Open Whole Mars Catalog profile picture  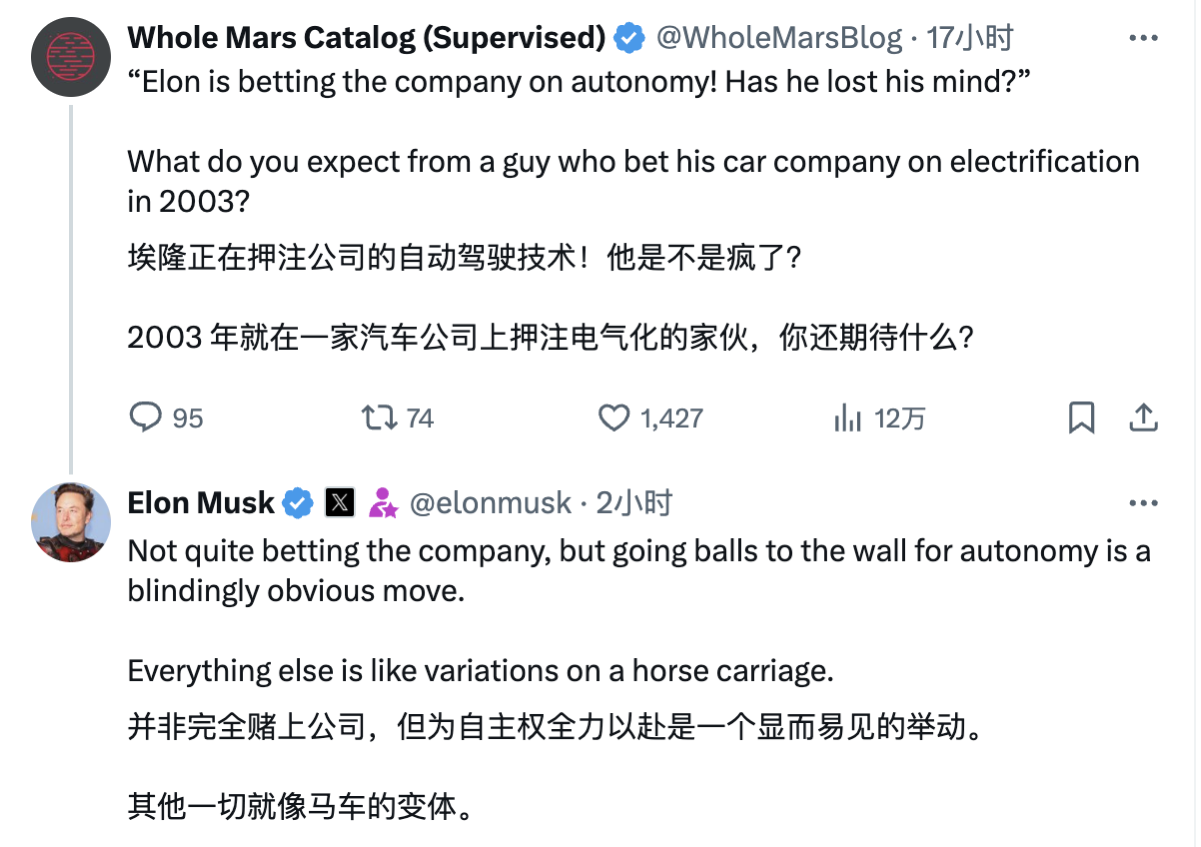click(71, 55)
